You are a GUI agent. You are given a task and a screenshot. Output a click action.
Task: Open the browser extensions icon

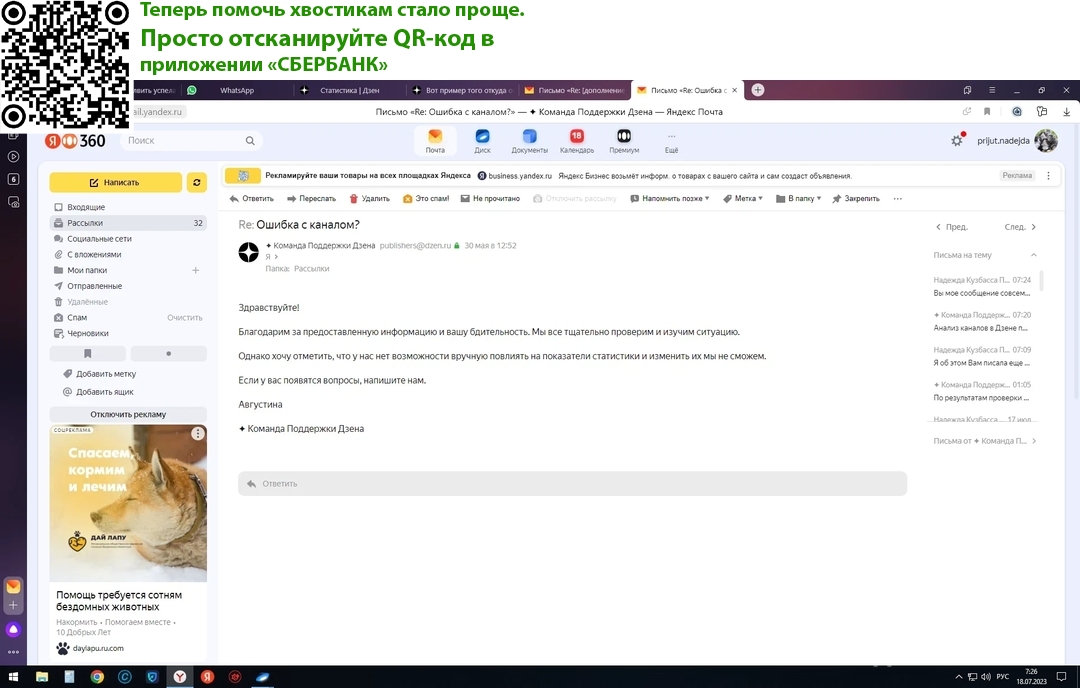pyautogui.click(x=1041, y=112)
